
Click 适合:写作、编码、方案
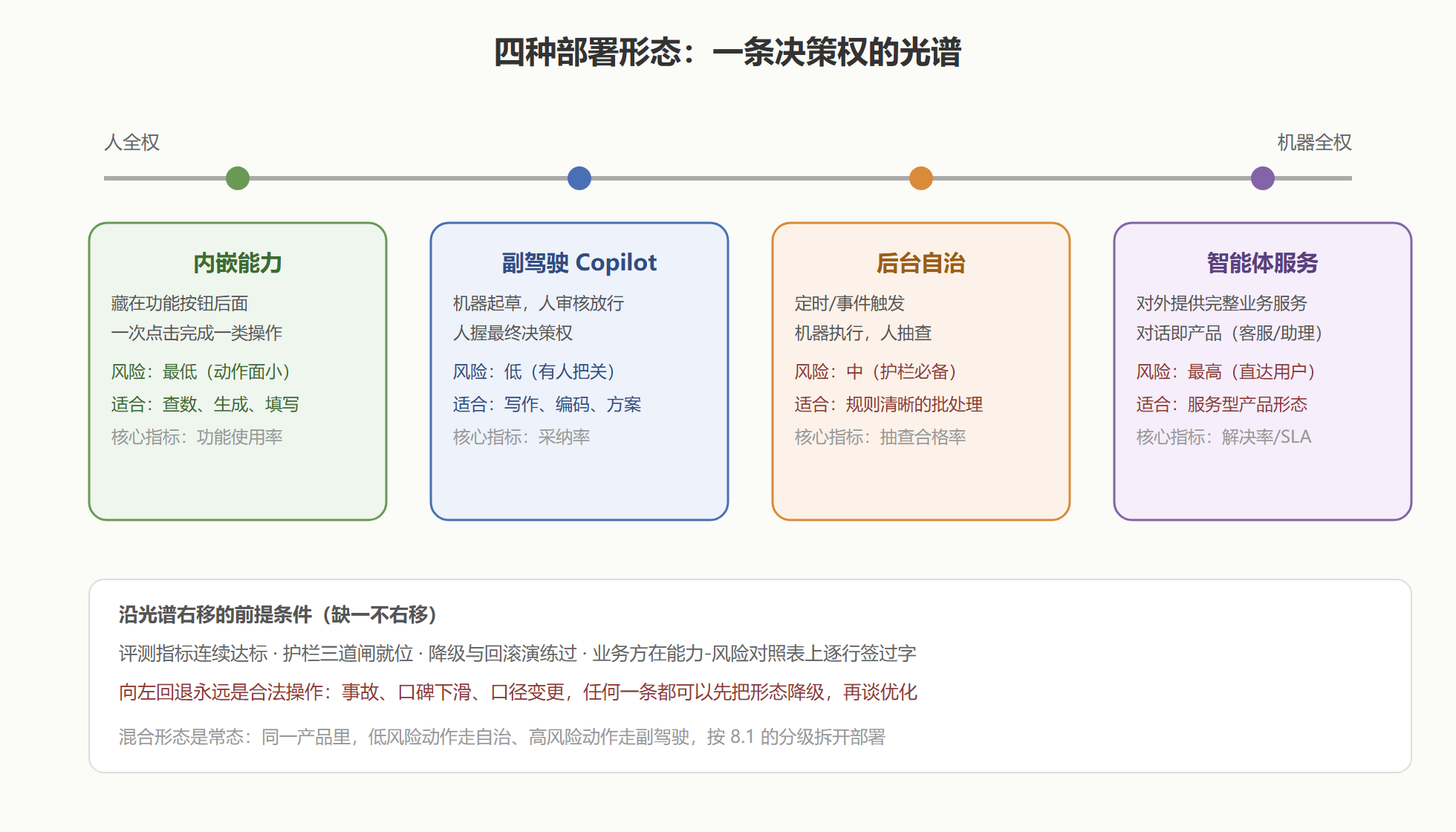[x=547, y=404]
